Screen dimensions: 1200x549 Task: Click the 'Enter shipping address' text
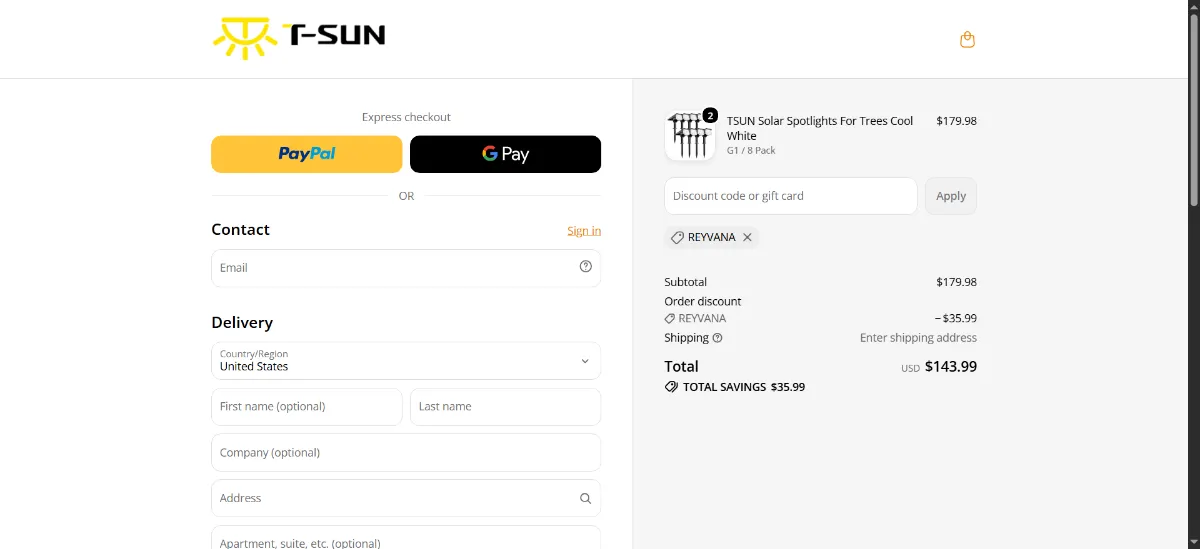tap(918, 338)
